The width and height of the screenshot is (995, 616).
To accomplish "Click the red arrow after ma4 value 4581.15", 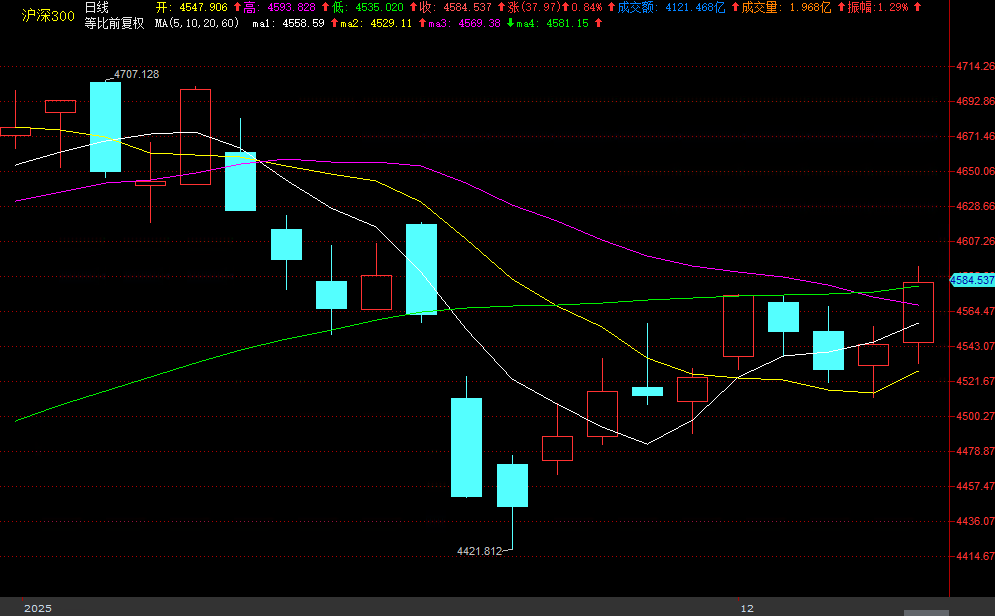I will click(x=598, y=22).
